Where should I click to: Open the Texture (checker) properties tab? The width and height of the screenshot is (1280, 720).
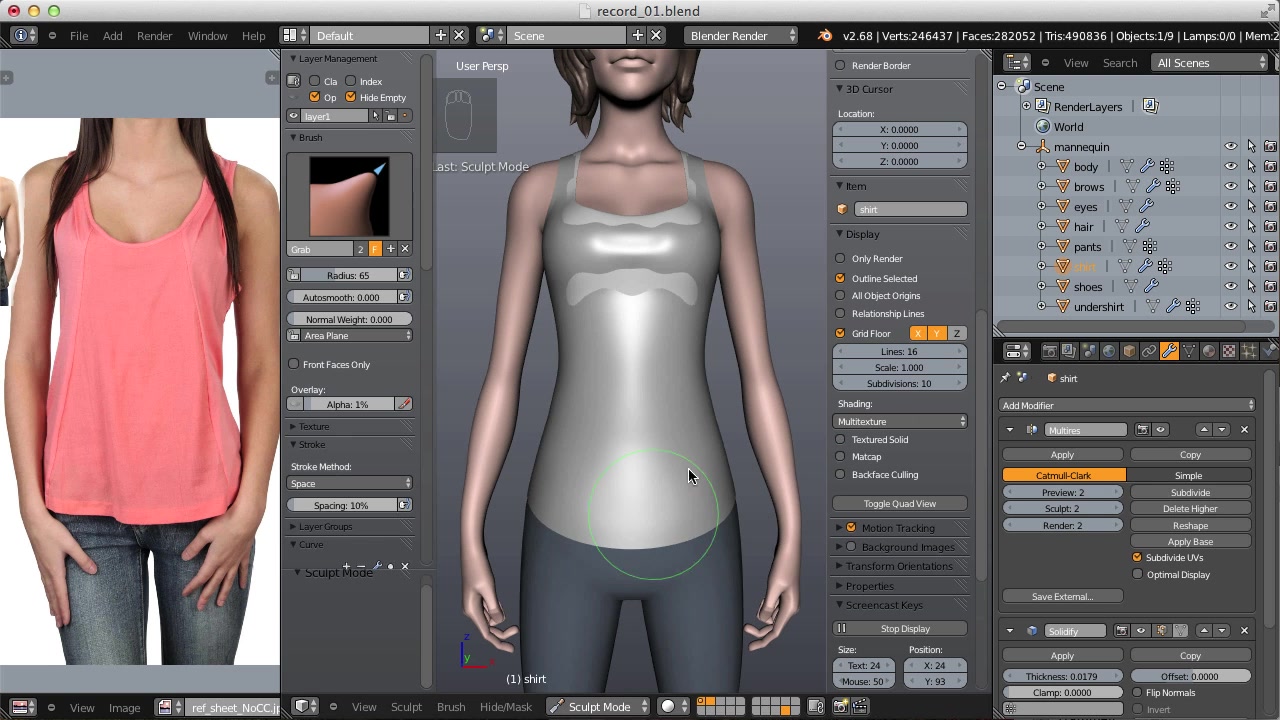(1229, 351)
